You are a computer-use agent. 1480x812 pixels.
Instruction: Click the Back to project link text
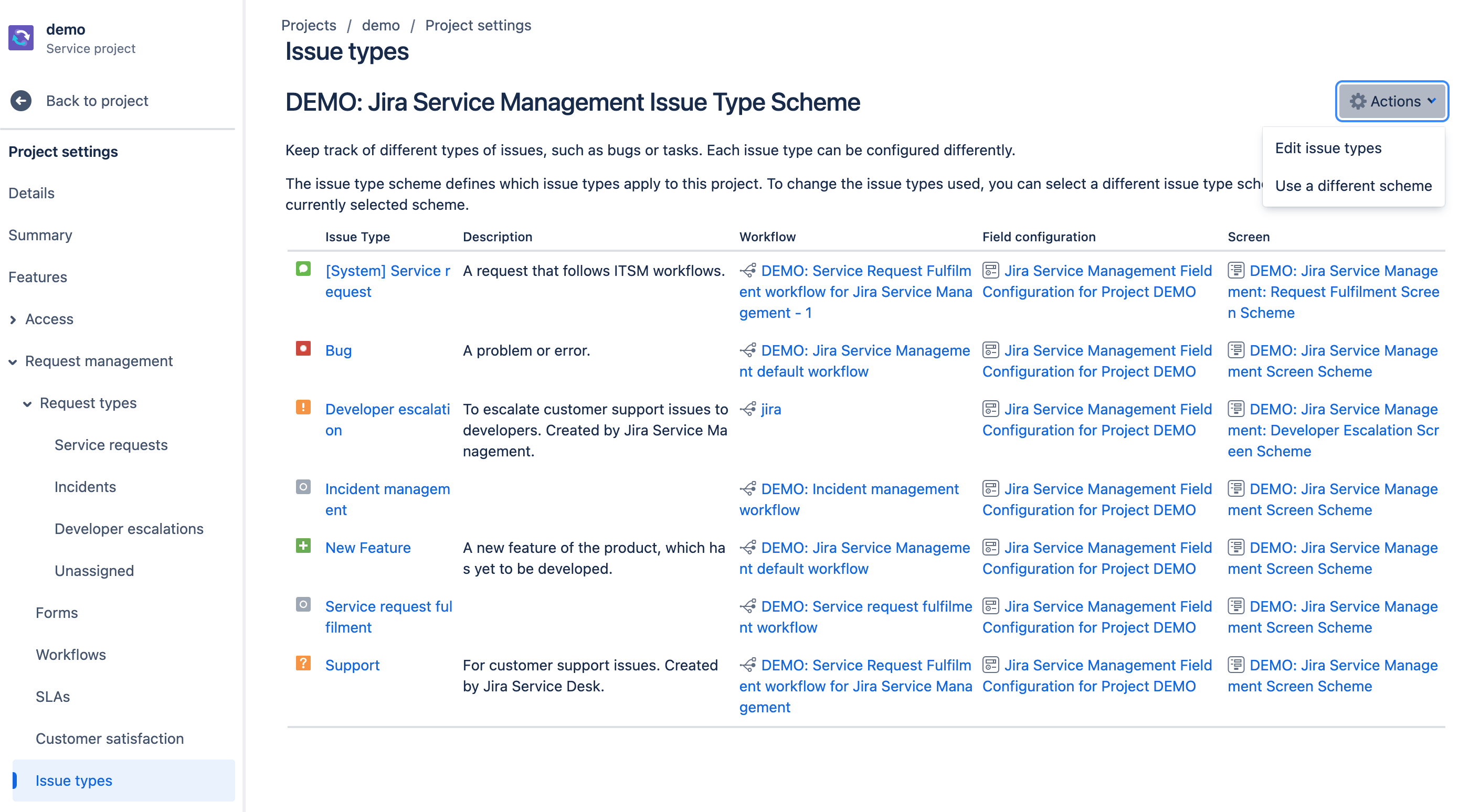point(97,101)
